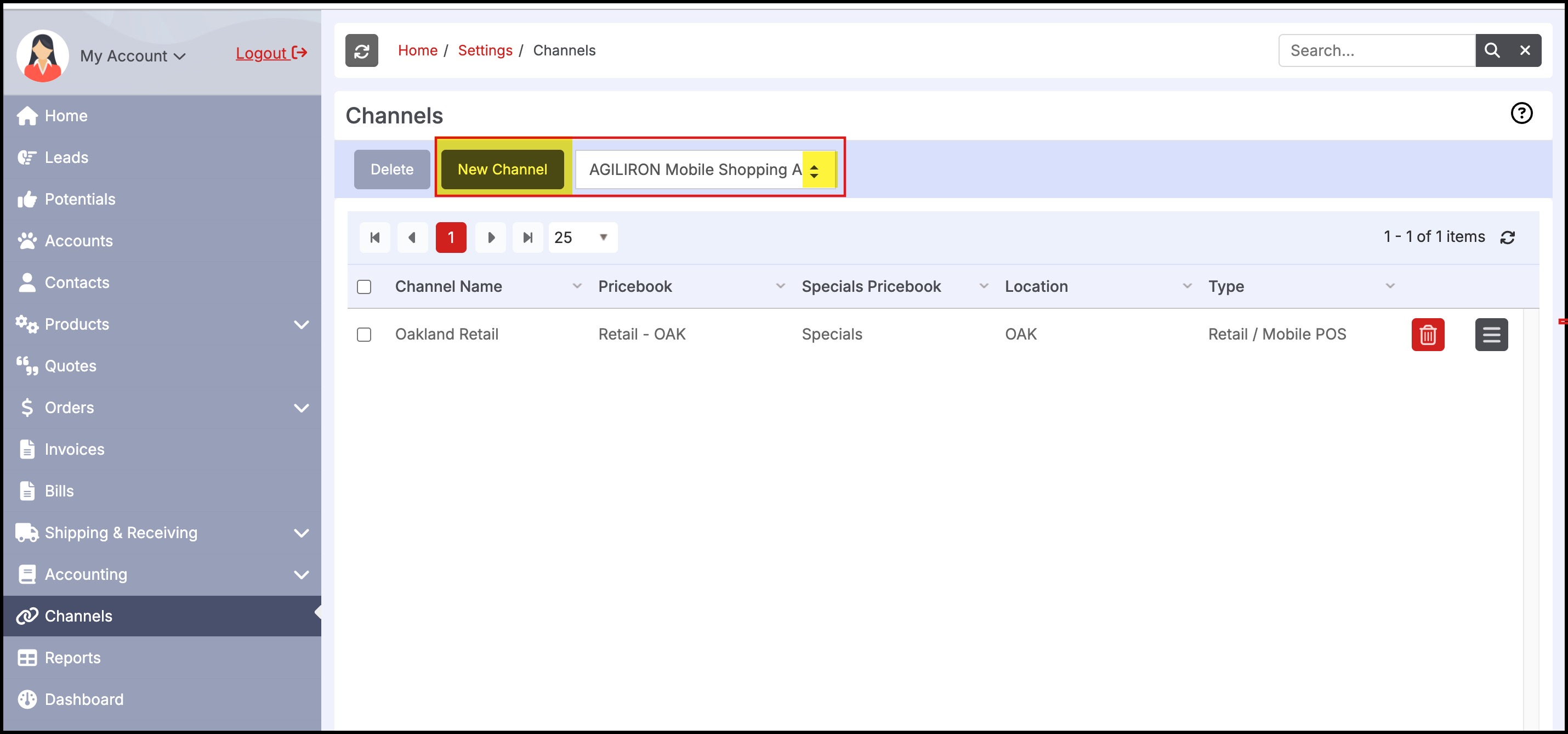Select all channels header checkbox
The height and width of the screenshot is (734, 1568).
point(364,287)
